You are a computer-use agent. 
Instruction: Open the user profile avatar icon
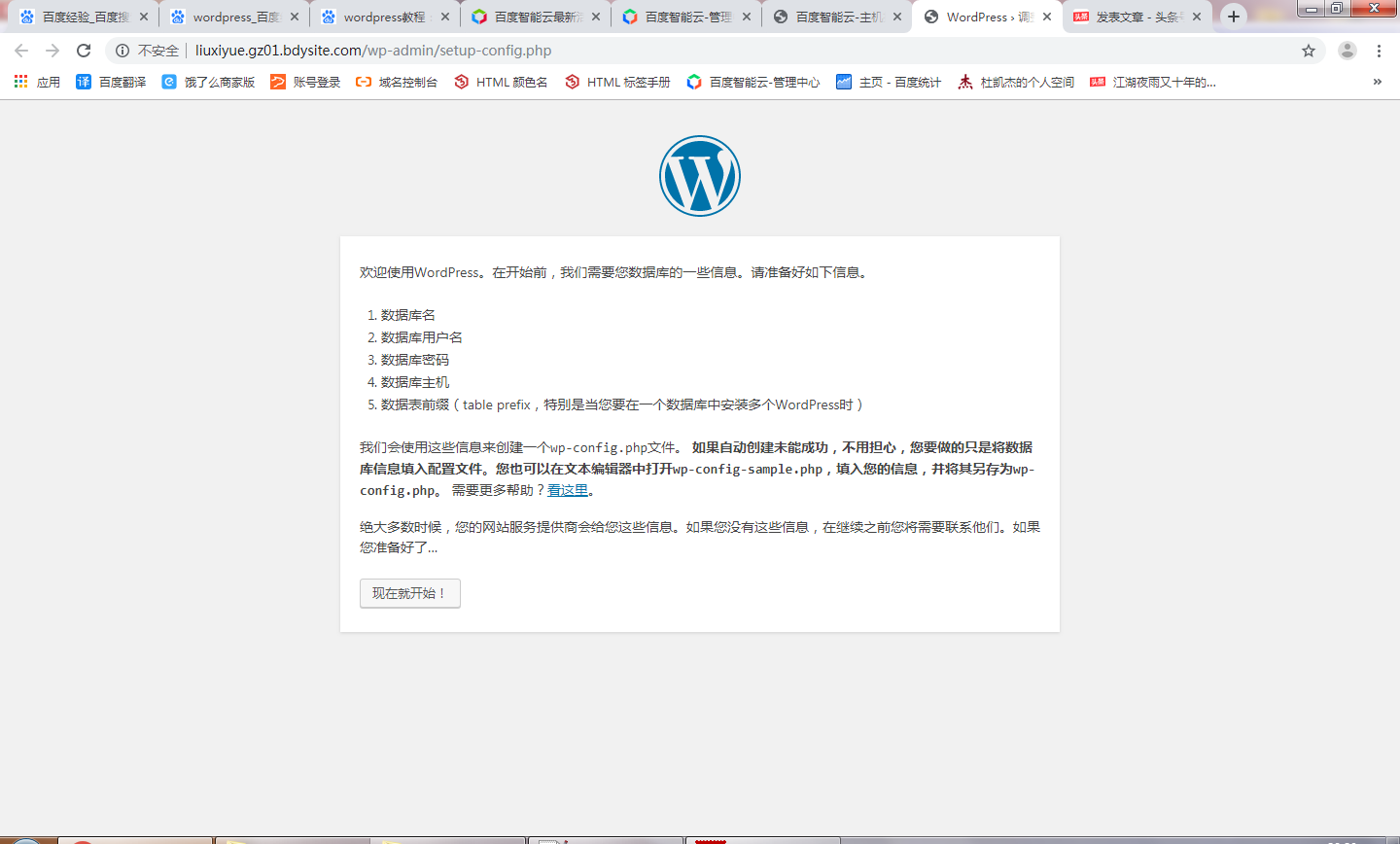(1347, 51)
